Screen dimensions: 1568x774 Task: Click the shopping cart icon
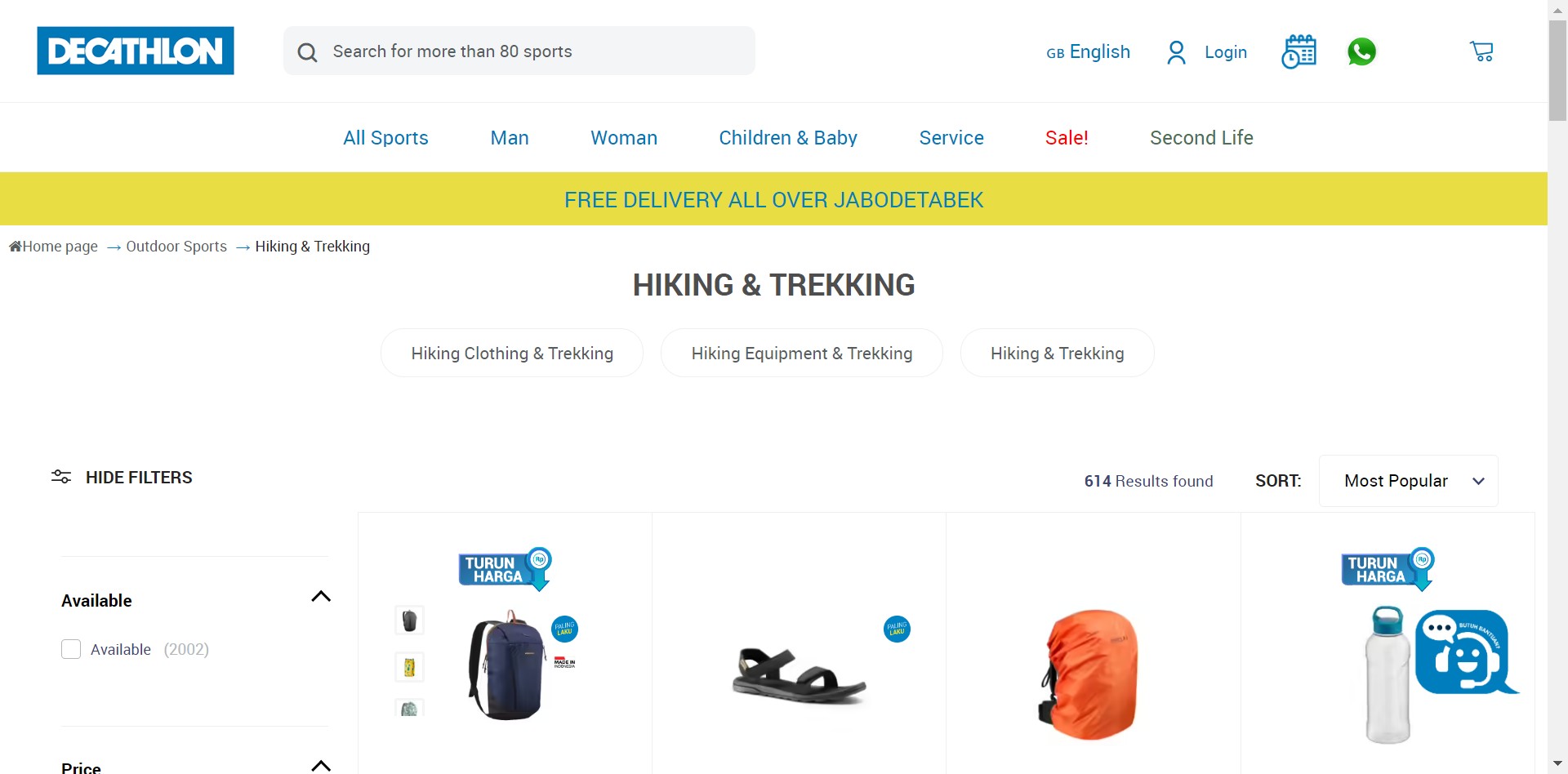1481,51
